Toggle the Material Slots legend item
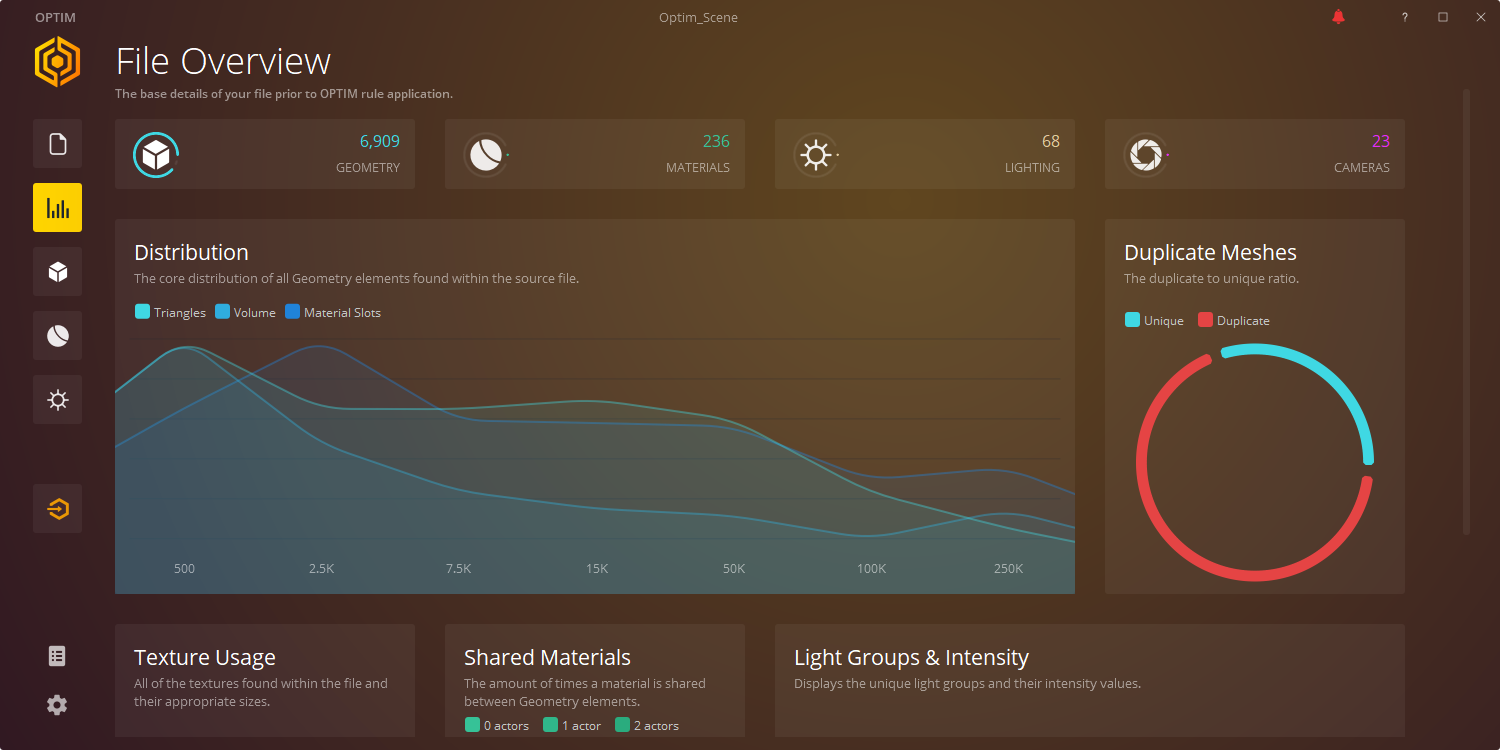The height and width of the screenshot is (750, 1500). (333, 313)
